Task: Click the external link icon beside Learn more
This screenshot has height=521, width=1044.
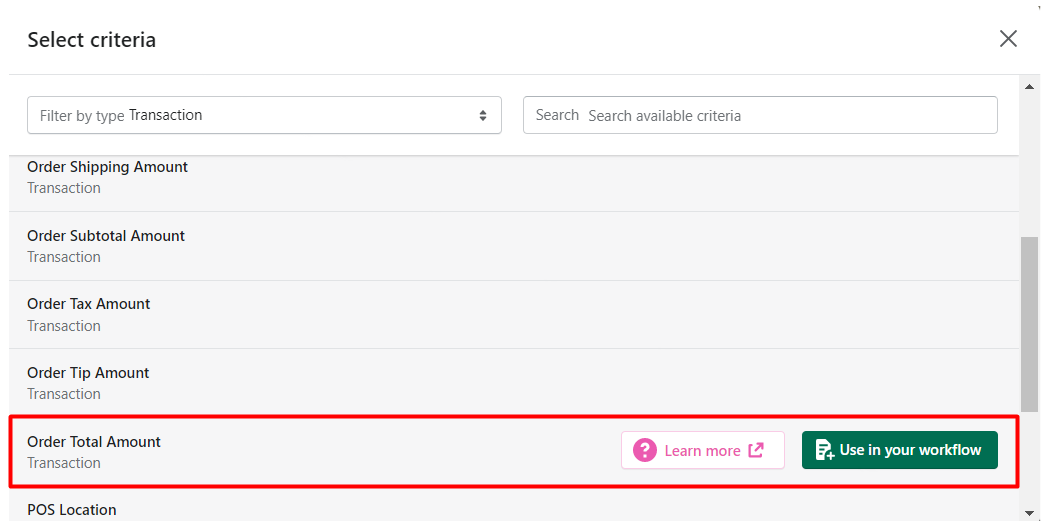Action: [x=756, y=450]
